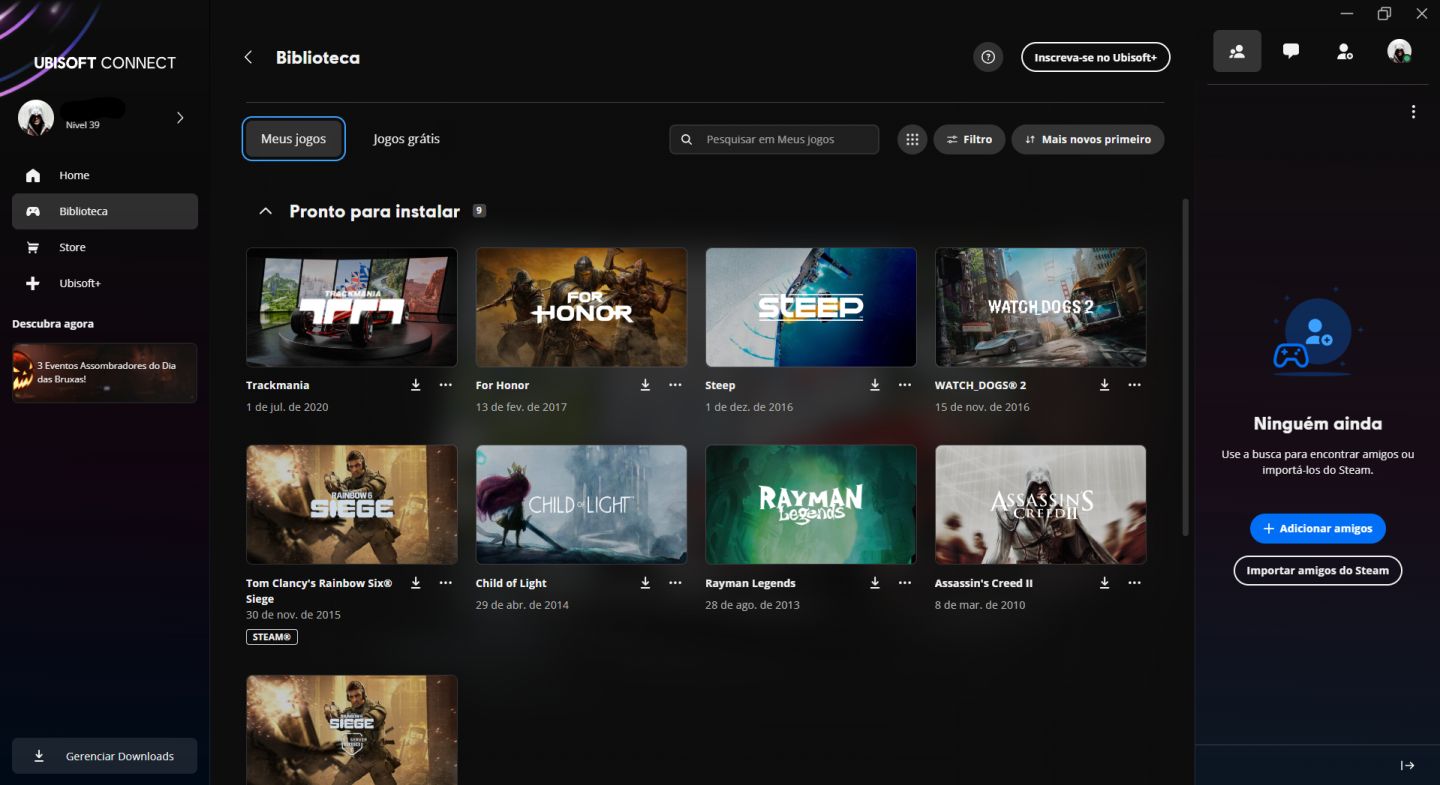
Task: Download Rainbow Six Siege using install icon
Action: 416,583
